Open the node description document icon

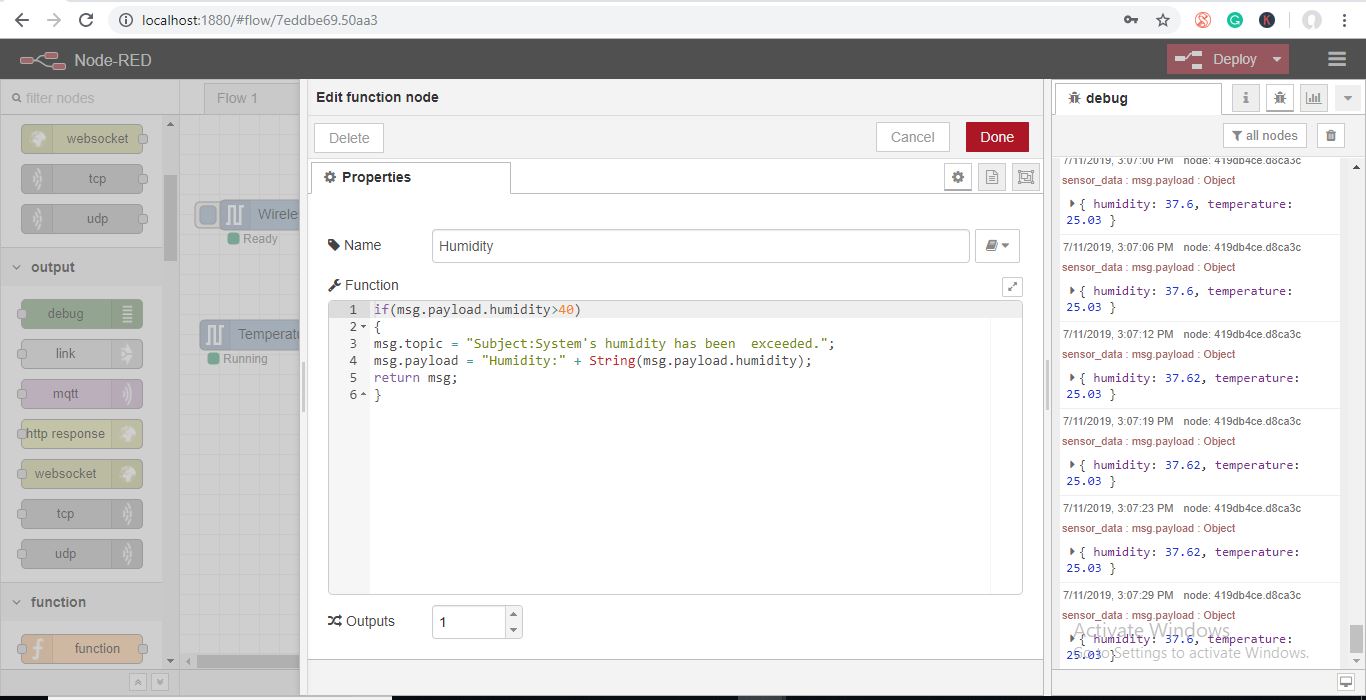pyautogui.click(x=992, y=177)
